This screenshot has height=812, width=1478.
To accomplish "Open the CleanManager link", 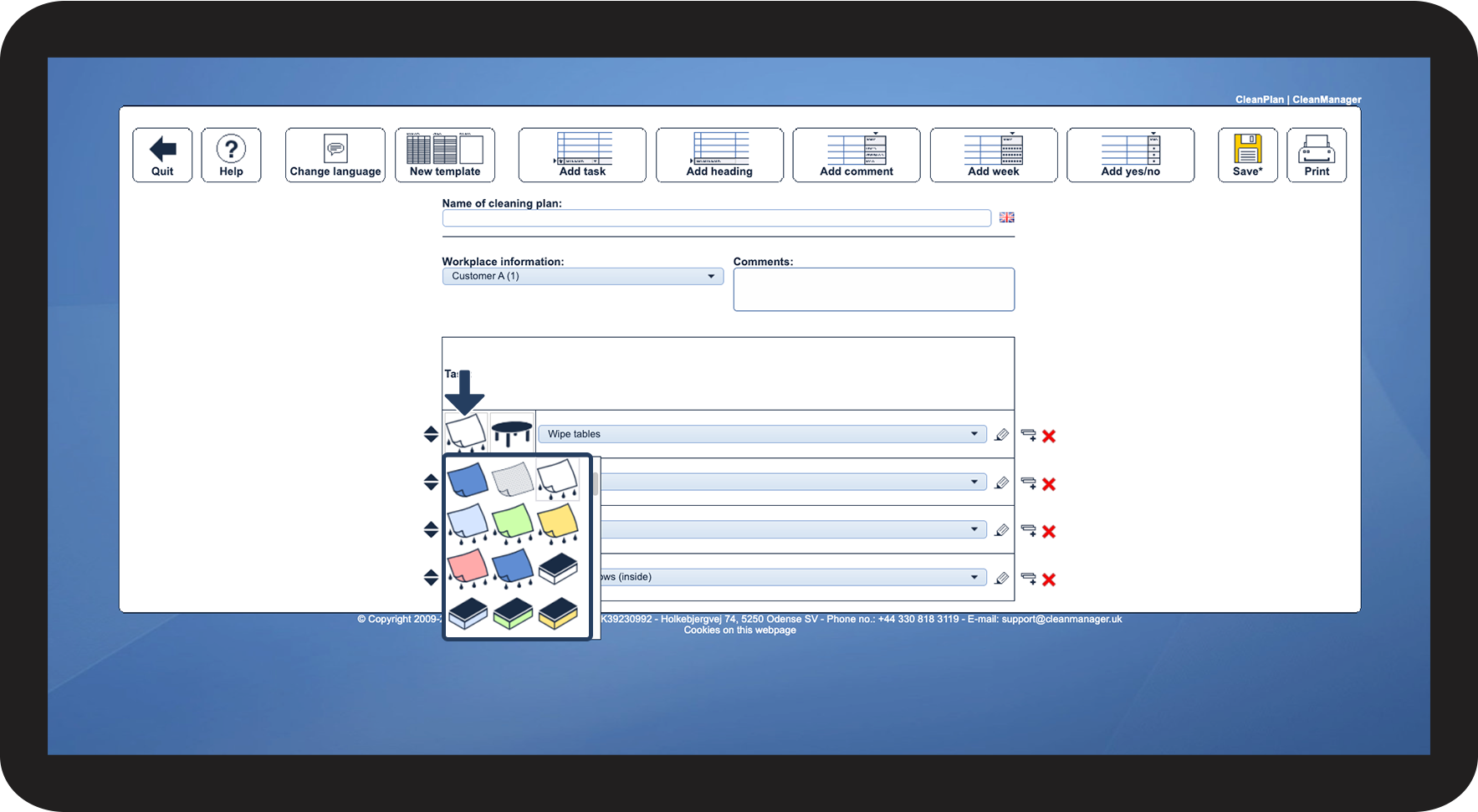I will click(1327, 100).
